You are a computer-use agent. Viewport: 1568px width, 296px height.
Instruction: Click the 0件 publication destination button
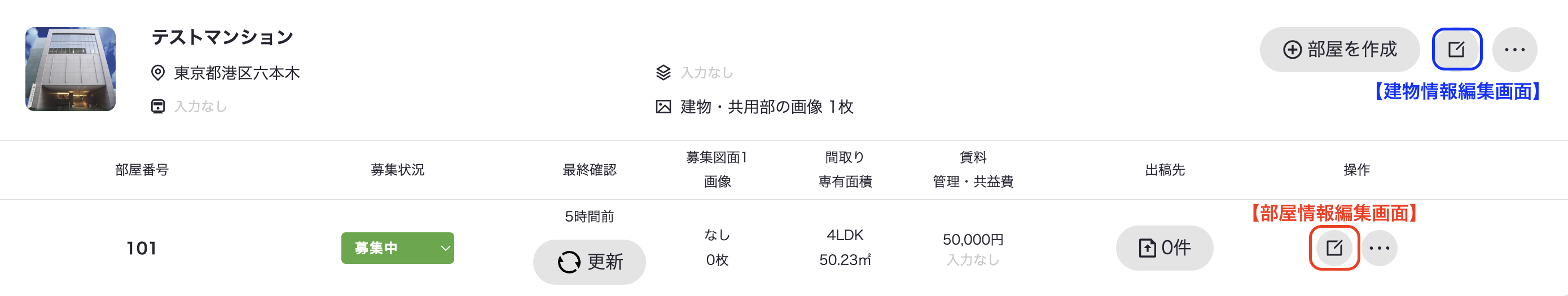[x=1164, y=248]
